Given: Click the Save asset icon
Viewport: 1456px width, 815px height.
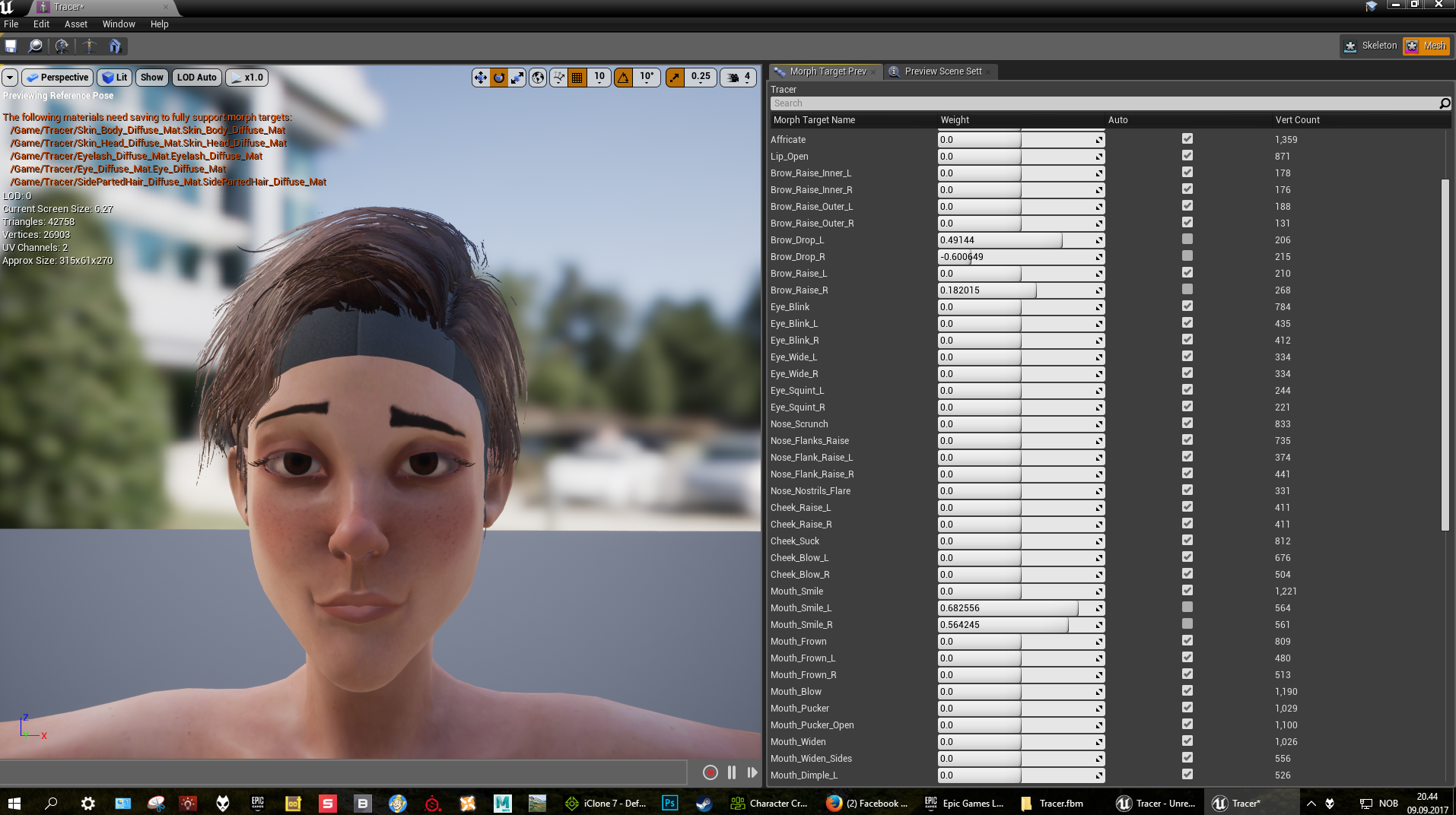Looking at the screenshot, I should click(11, 46).
